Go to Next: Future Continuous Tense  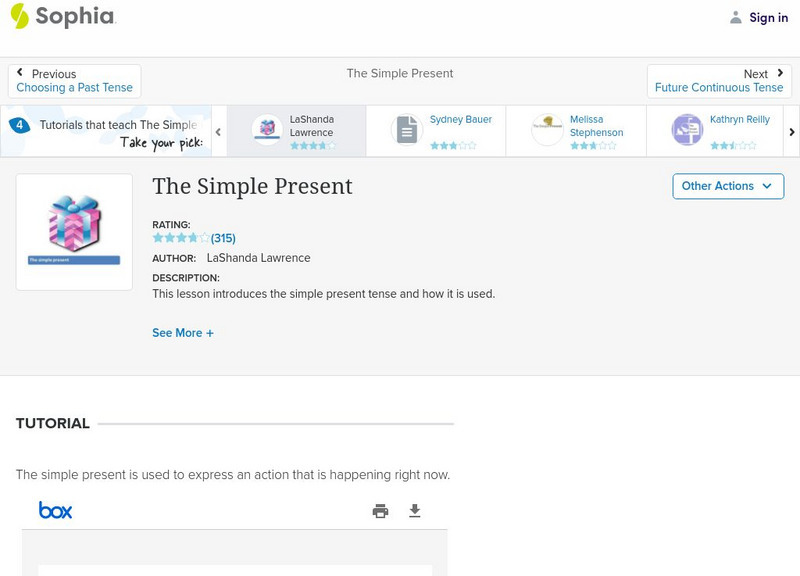719,81
